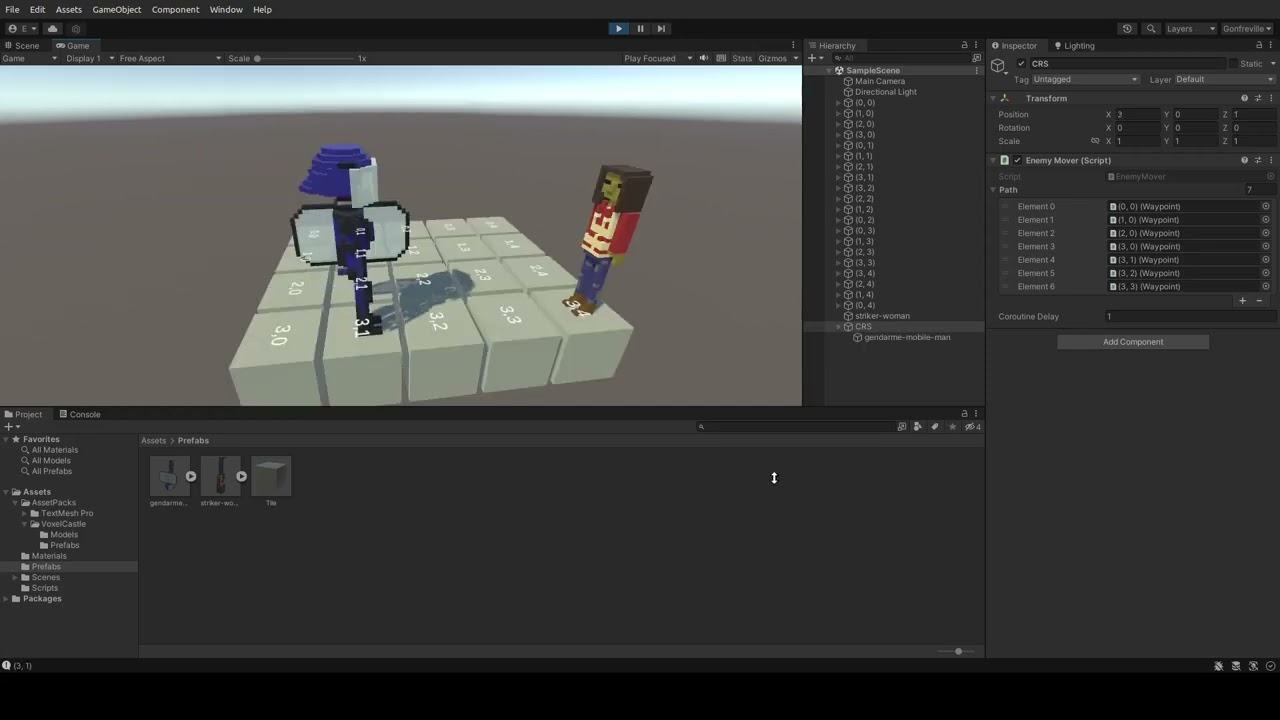This screenshot has height=720, width=1280.
Task: Open the Hierarchy create plus button
Action: [814, 58]
